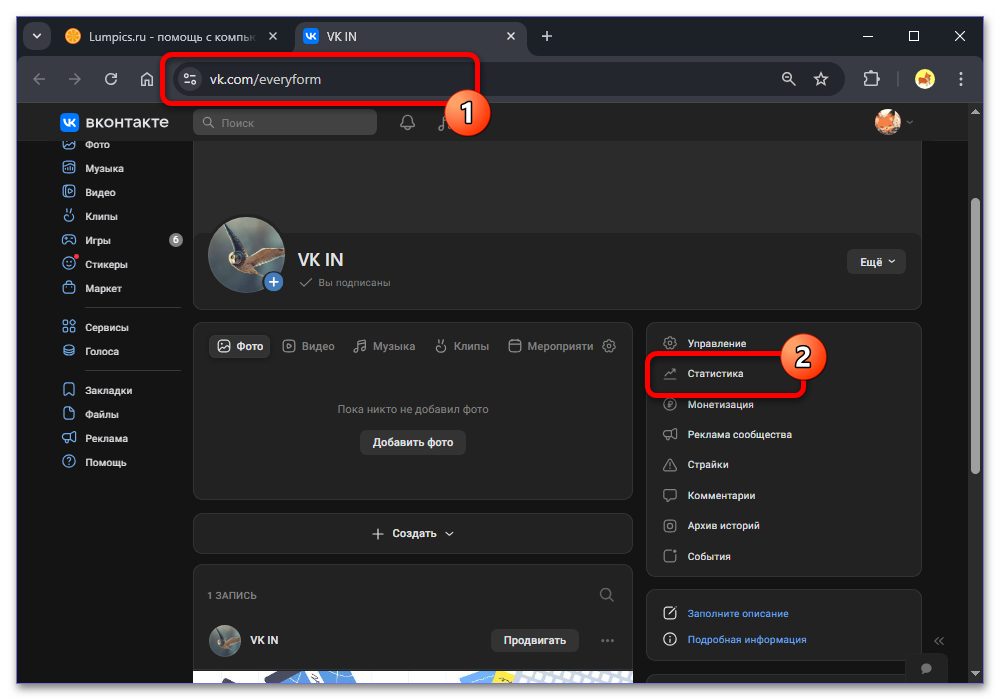Open Видео in left sidebar
This screenshot has width=1000, height=700.
point(89,192)
